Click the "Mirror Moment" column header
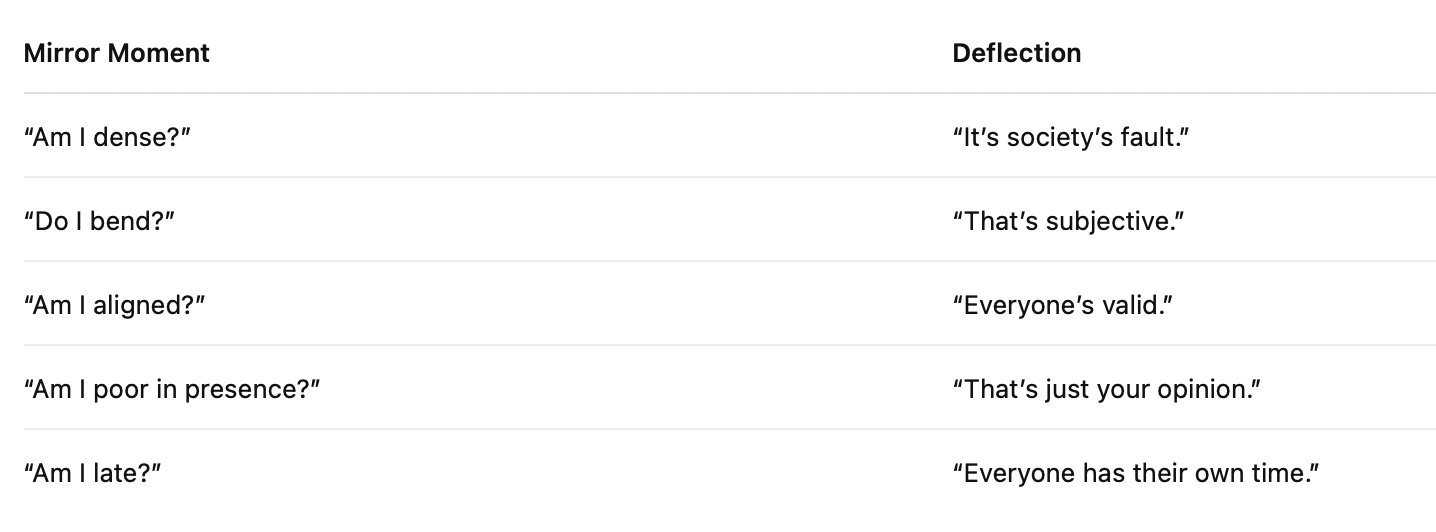Viewport: 1436px width, 532px height. point(117,53)
